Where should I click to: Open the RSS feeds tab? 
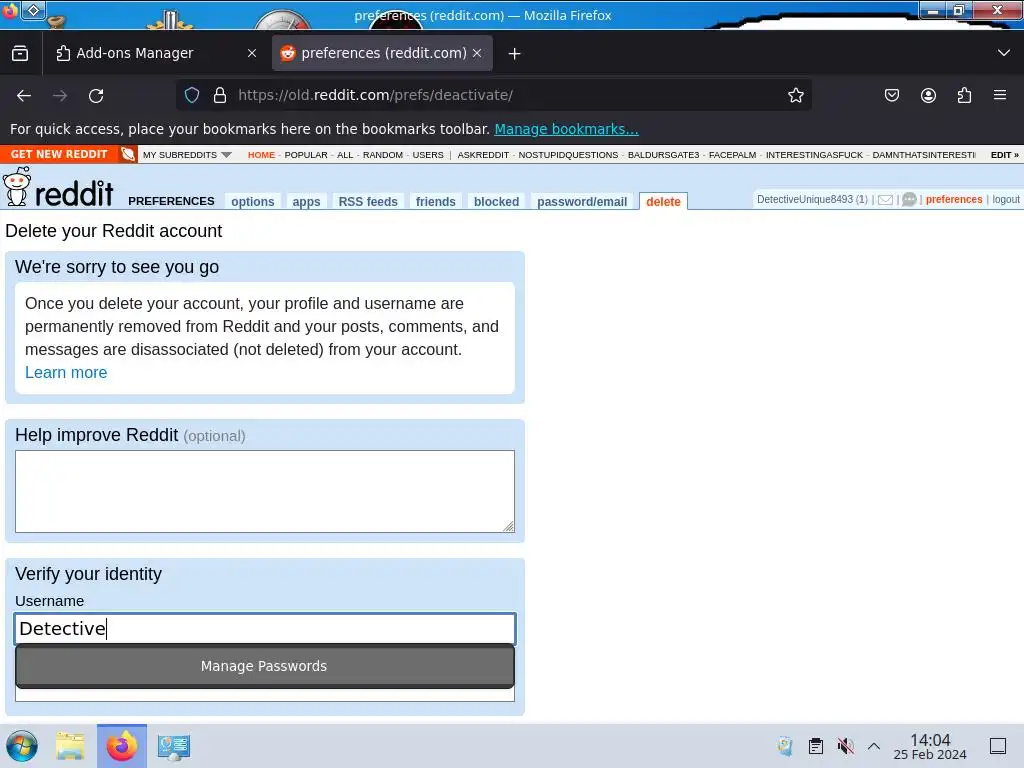click(x=368, y=202)
